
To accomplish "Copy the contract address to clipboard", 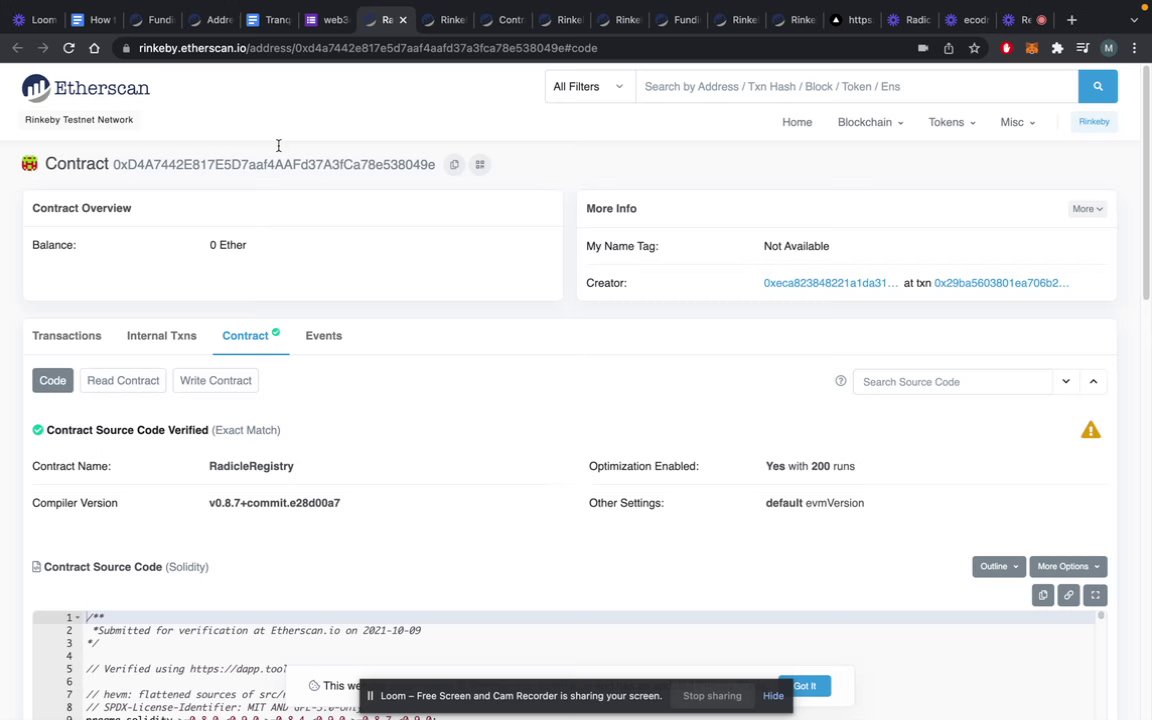I will click(x=454, y=165).
